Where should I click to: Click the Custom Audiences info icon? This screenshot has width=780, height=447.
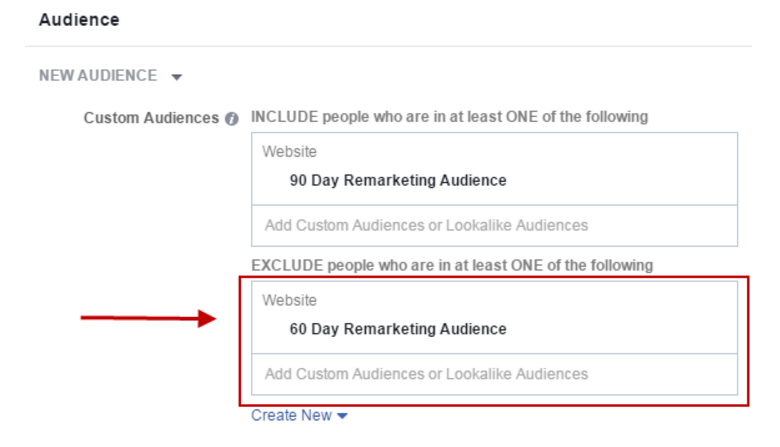coord(232,118)
